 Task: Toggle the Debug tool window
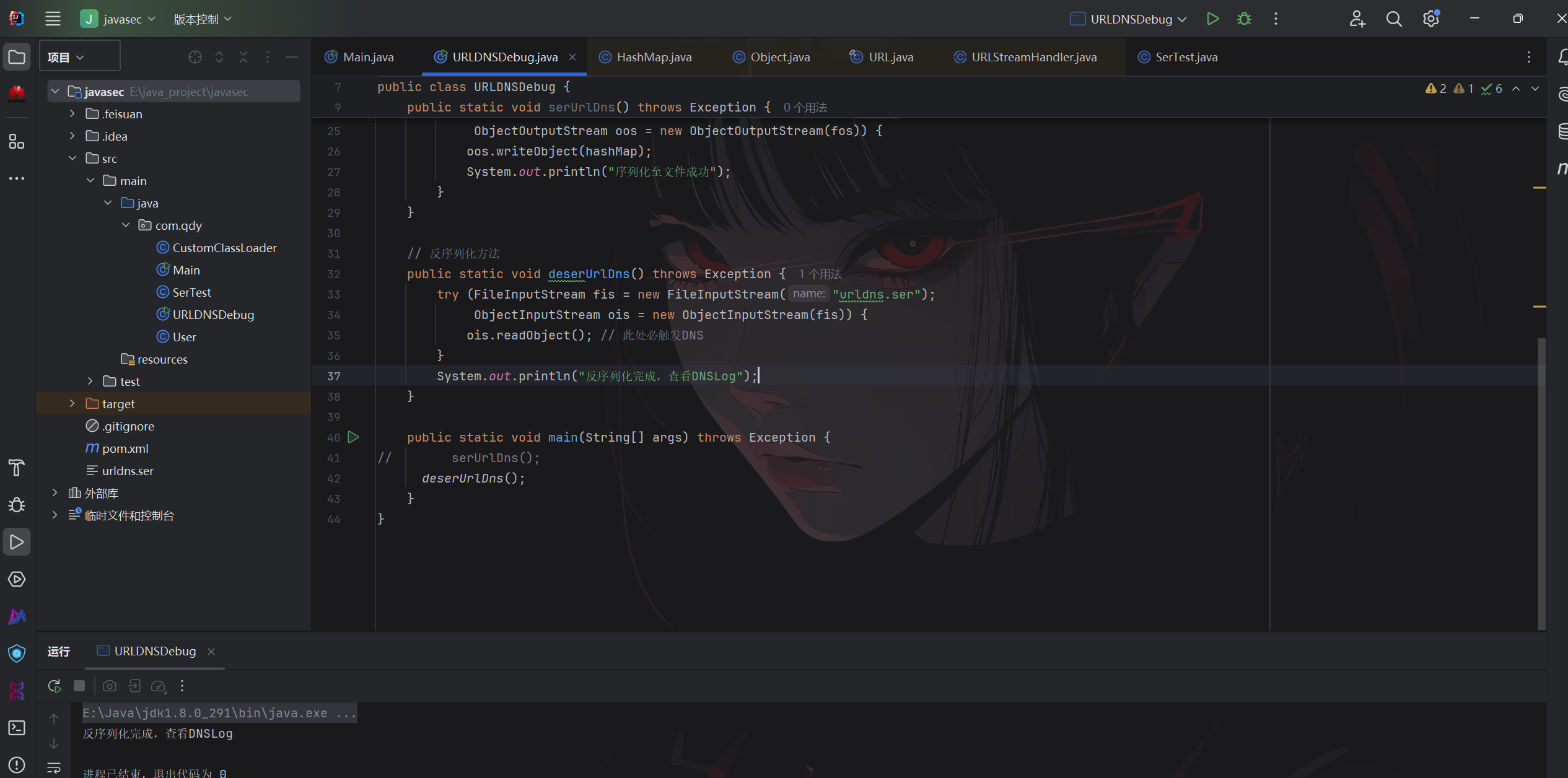17,505
